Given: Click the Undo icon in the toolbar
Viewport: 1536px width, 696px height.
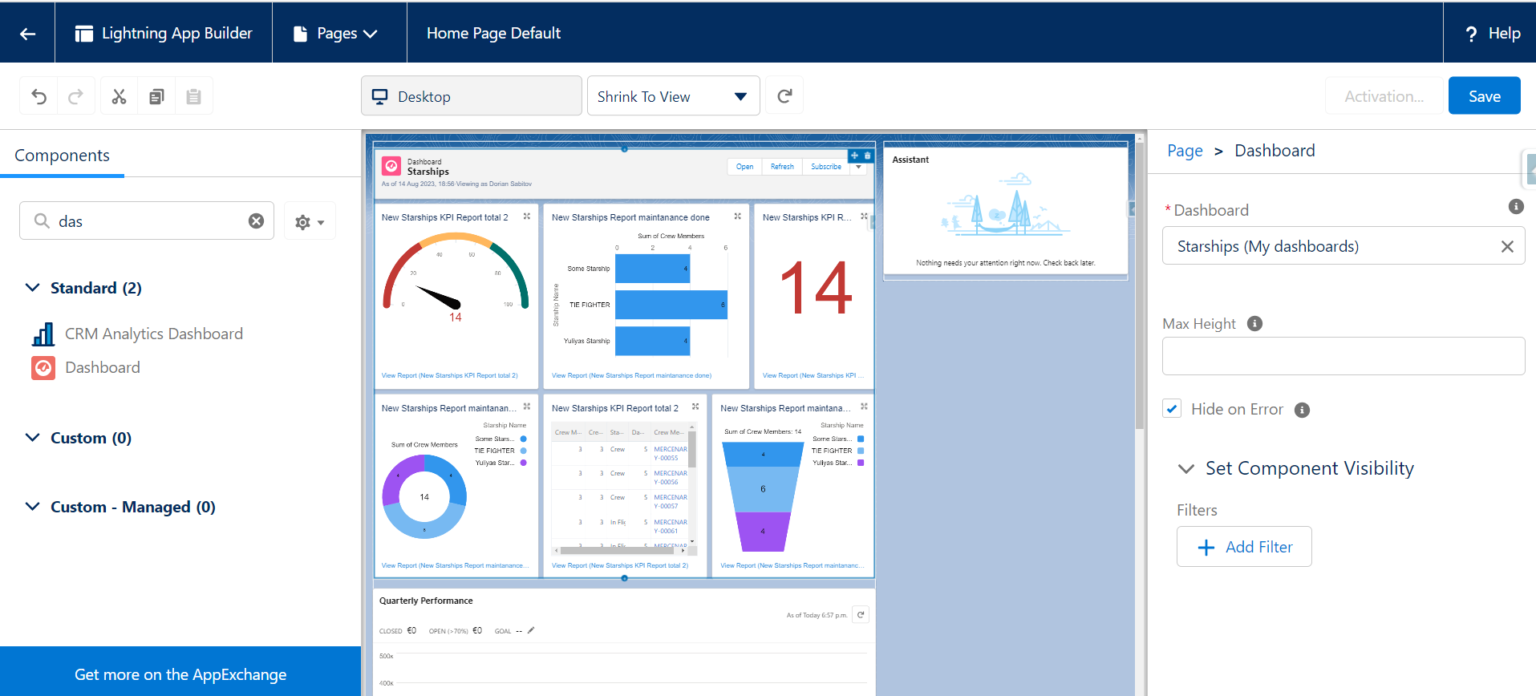Looking at the screenshot, I should [x=38, y=95].
